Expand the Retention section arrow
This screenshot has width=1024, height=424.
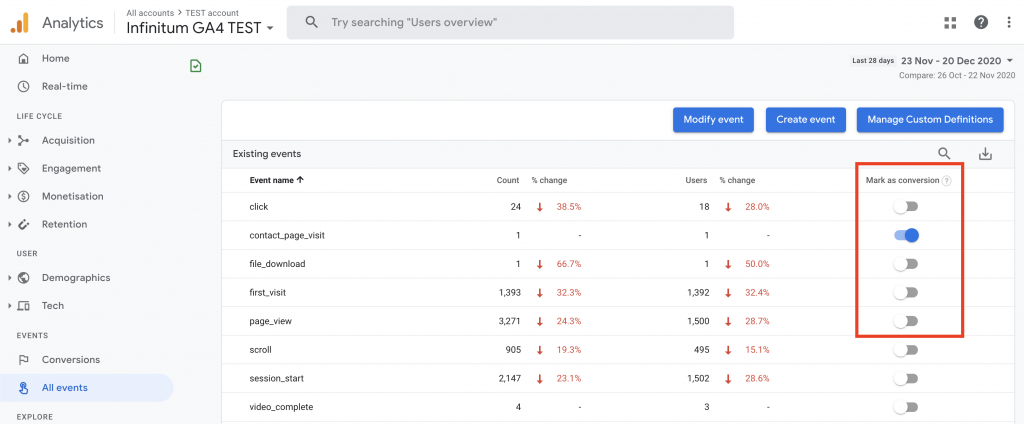point(10,224)
